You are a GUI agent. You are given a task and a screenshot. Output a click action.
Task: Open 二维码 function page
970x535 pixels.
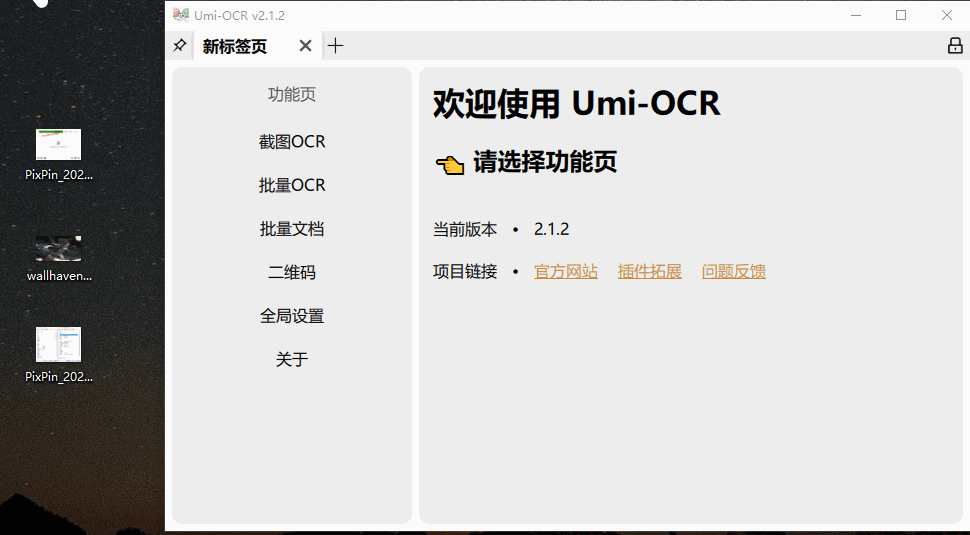click(x=292, y=272)
